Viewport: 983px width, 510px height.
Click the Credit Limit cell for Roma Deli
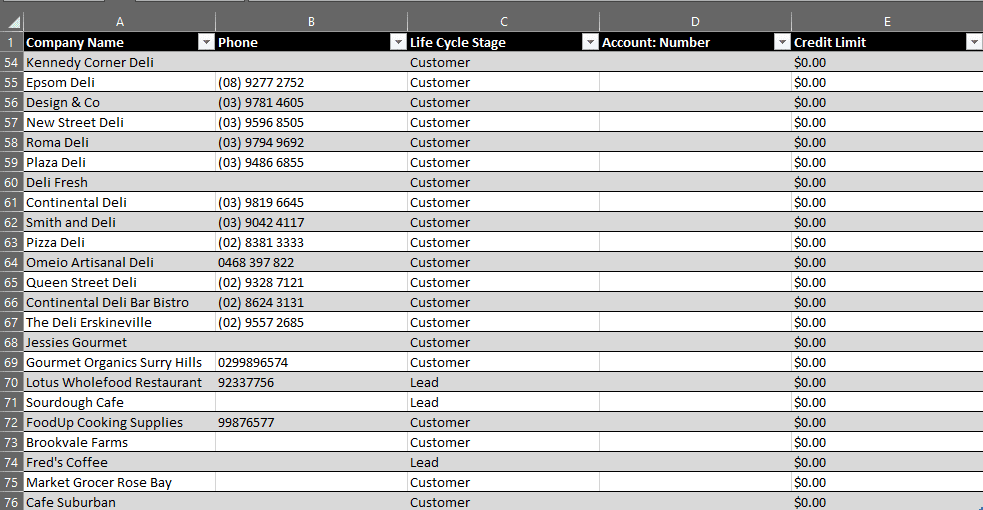click(887, 142)
